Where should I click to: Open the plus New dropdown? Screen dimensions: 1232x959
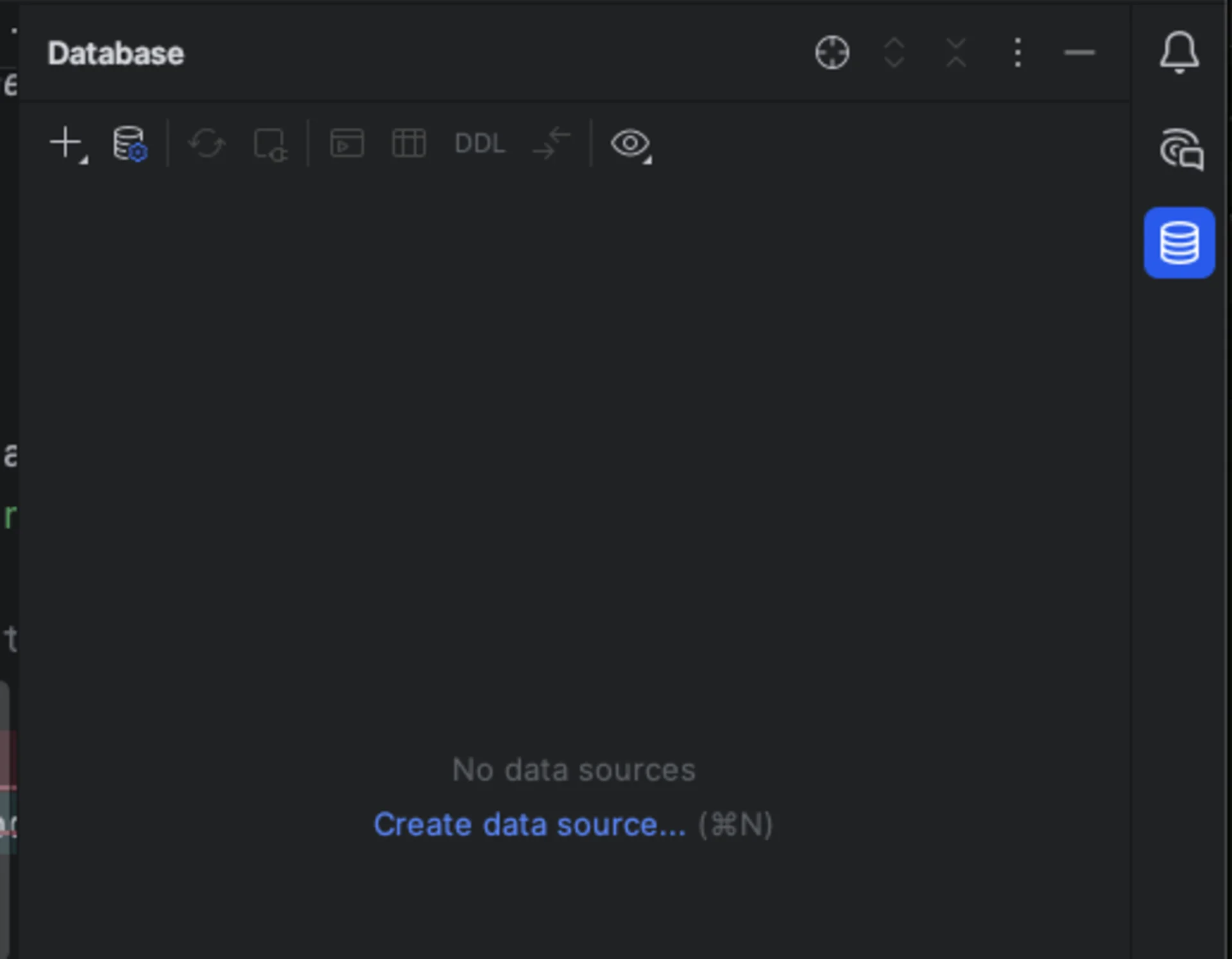65,143
